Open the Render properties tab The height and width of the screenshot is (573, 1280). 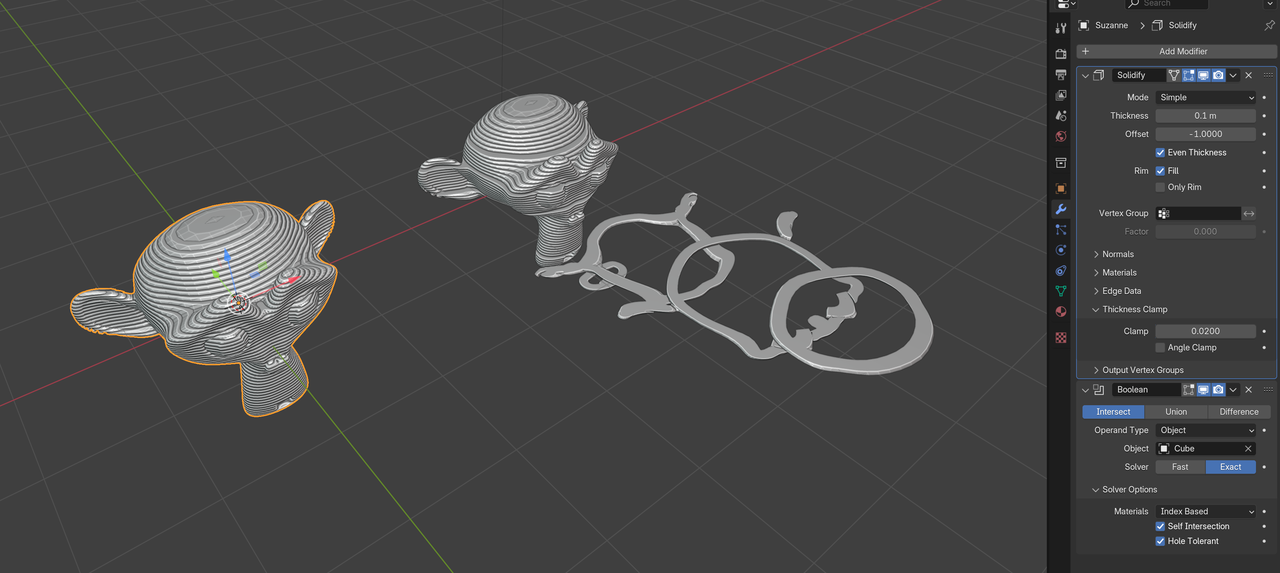1061,54
